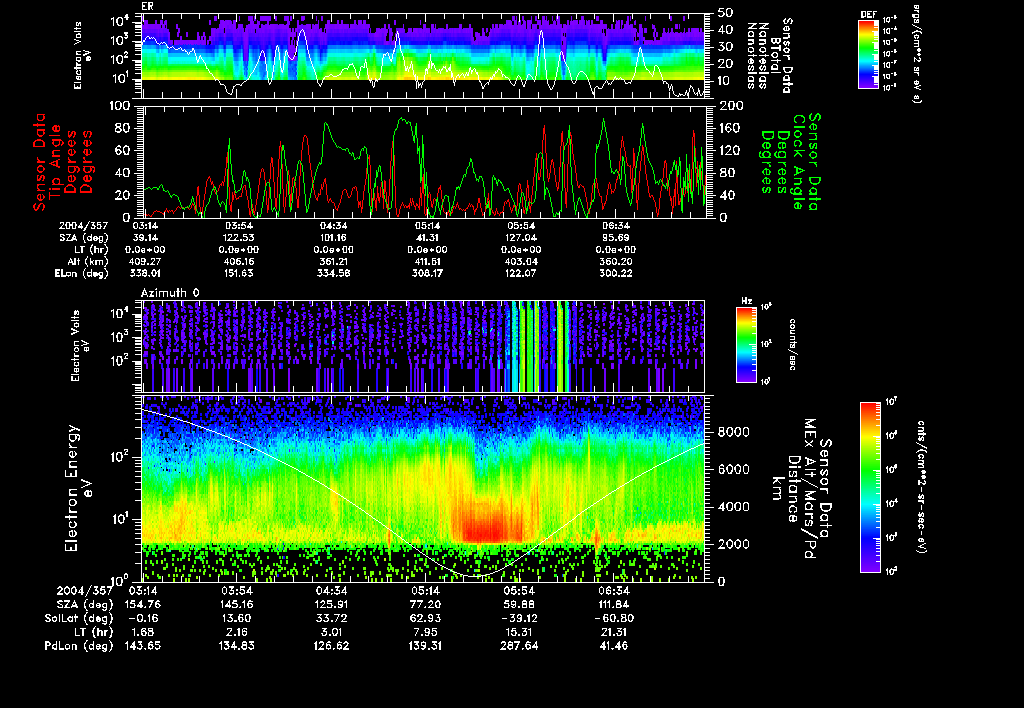Click the 'ER' panel title

click(x=147, y=6)
